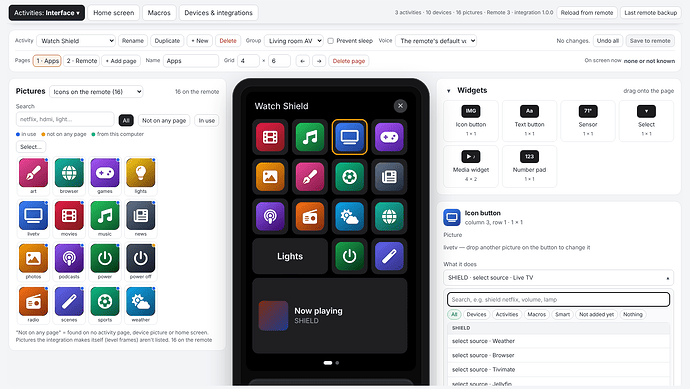Click Save to remote
Screen dimensions: 690x389
650,41
